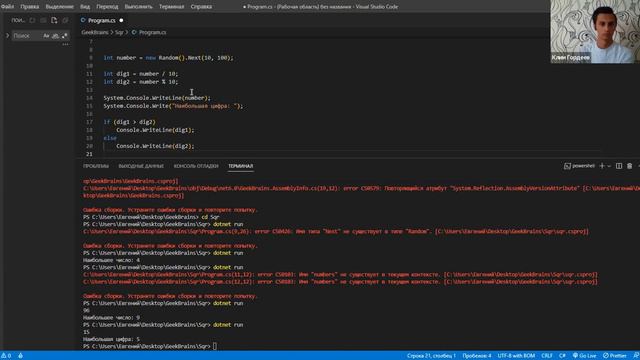
Task: Click 'int number' declaration line 9
Action: tap(168, 58)
